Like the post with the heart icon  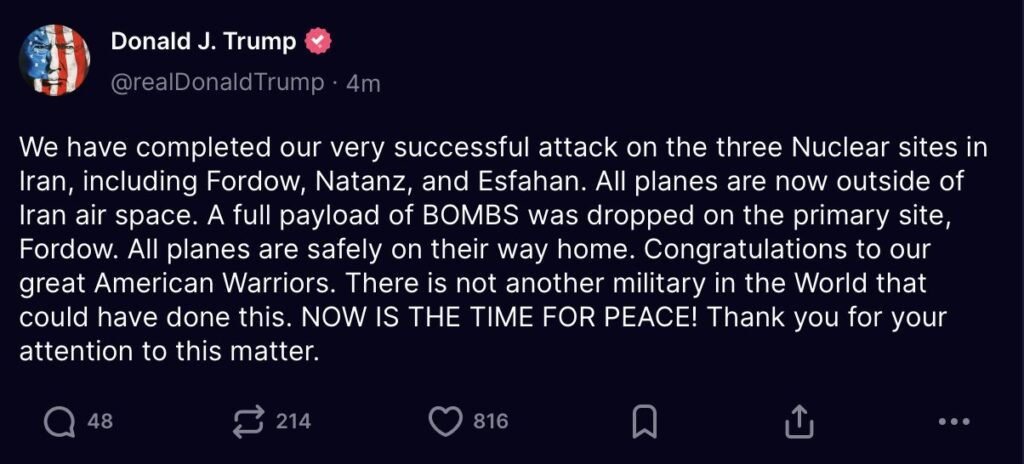[x=445, y=421]
